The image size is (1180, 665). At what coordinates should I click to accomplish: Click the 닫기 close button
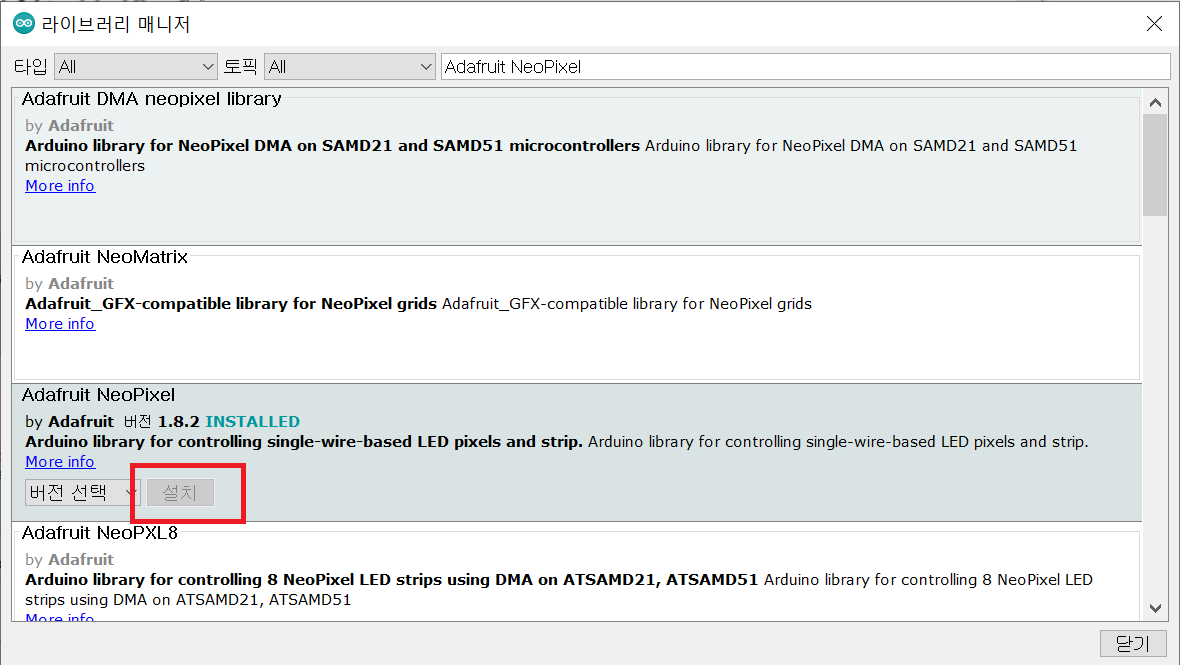[1133, 643]
